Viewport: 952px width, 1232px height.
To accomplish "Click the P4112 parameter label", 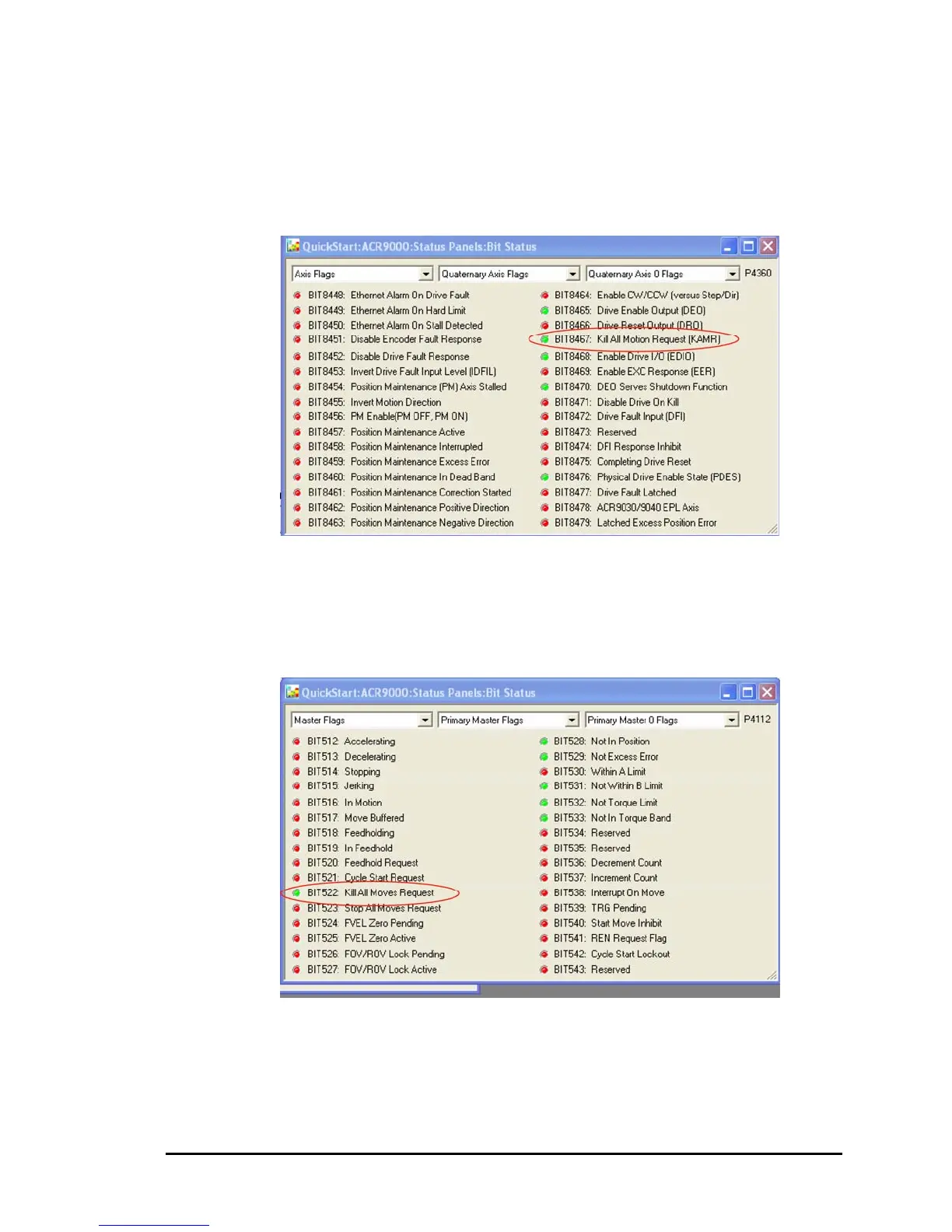I will [x=757, y=719].
